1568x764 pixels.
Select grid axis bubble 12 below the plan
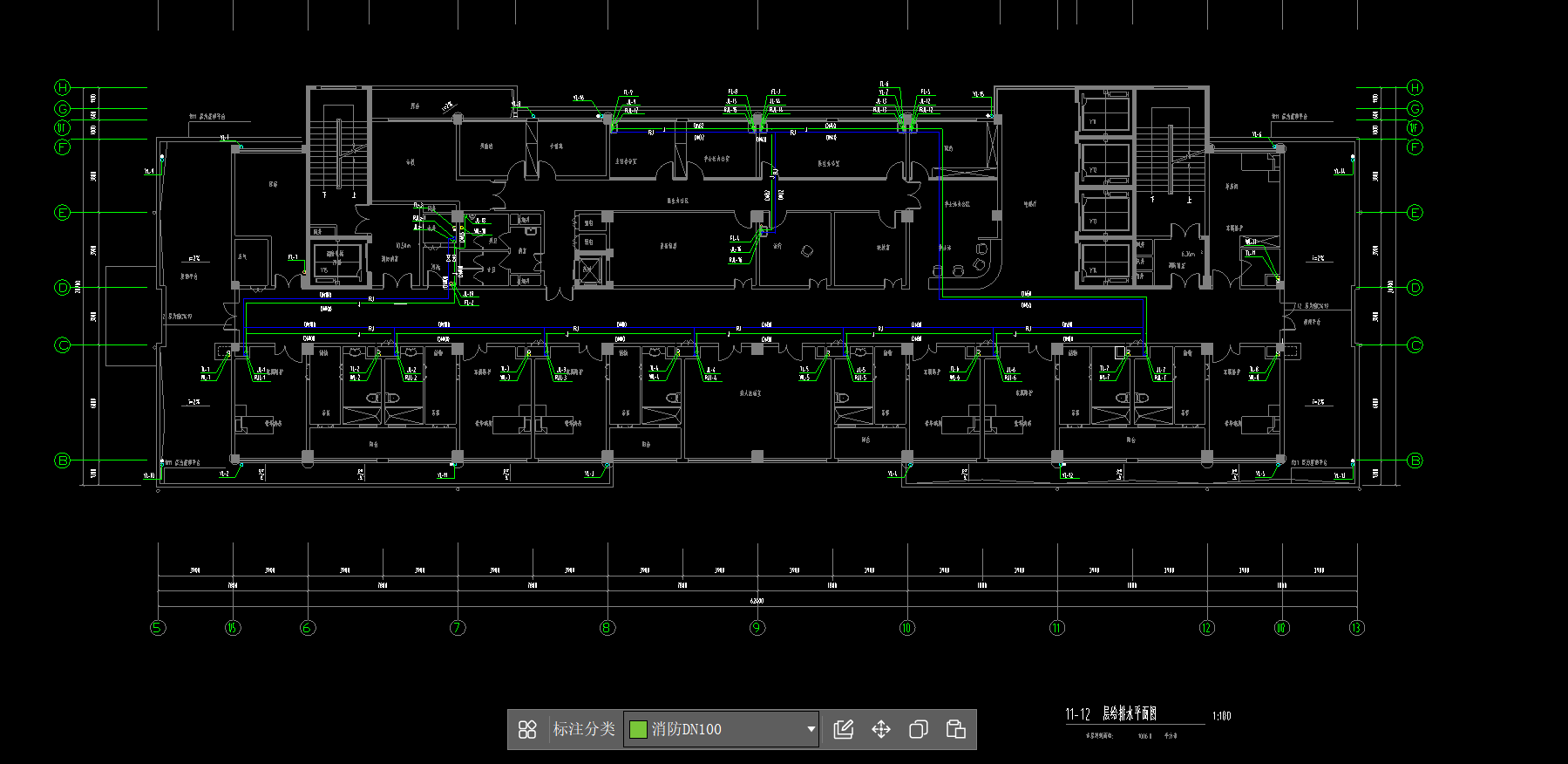[1207, 628]
